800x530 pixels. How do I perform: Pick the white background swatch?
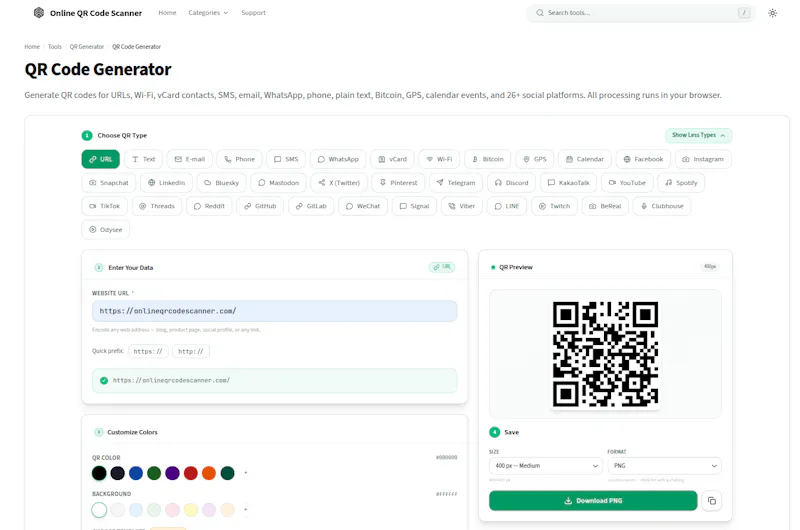pos(99,510)
